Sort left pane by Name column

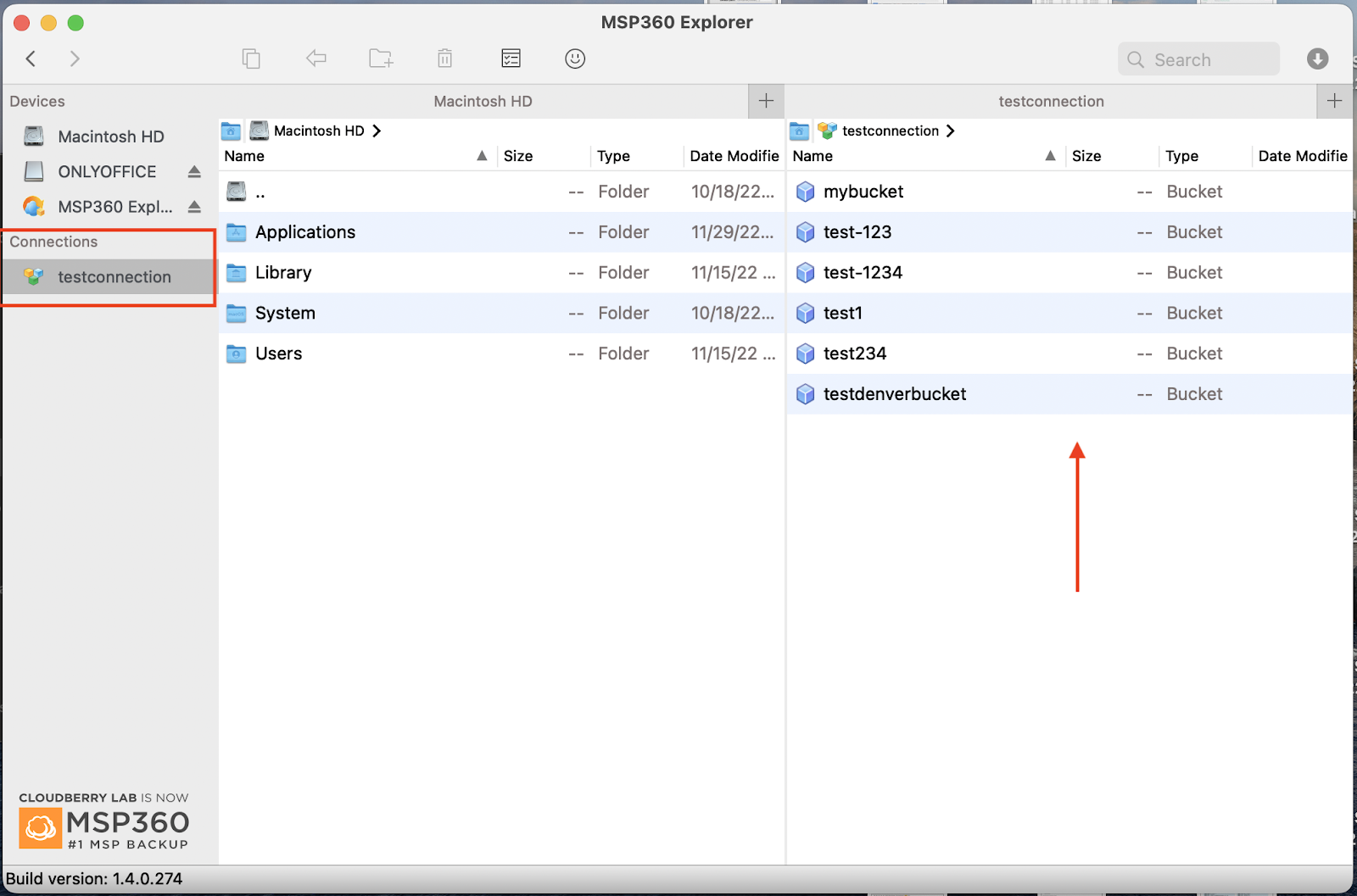pos(357,156)
